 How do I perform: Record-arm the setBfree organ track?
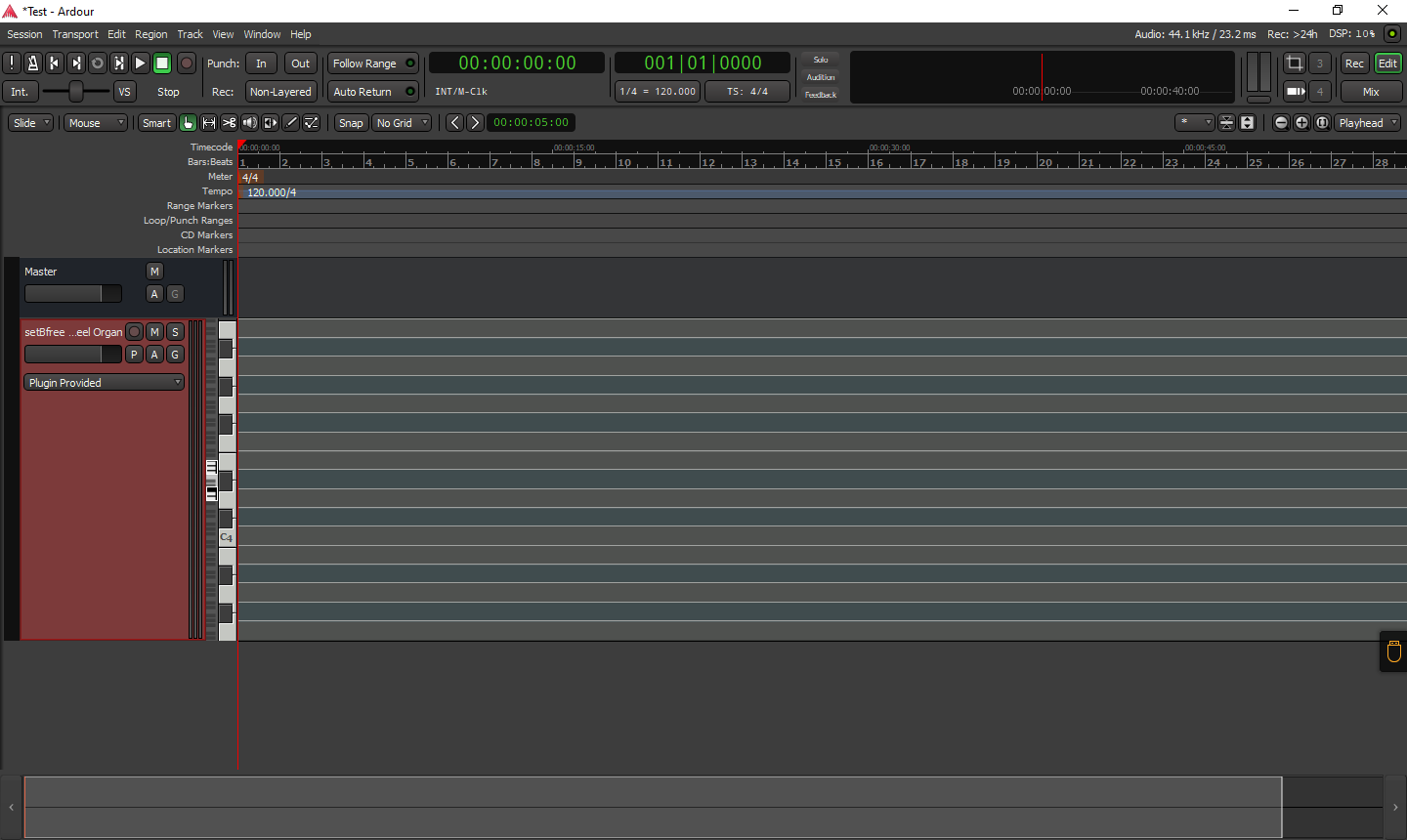pos(135,332)
